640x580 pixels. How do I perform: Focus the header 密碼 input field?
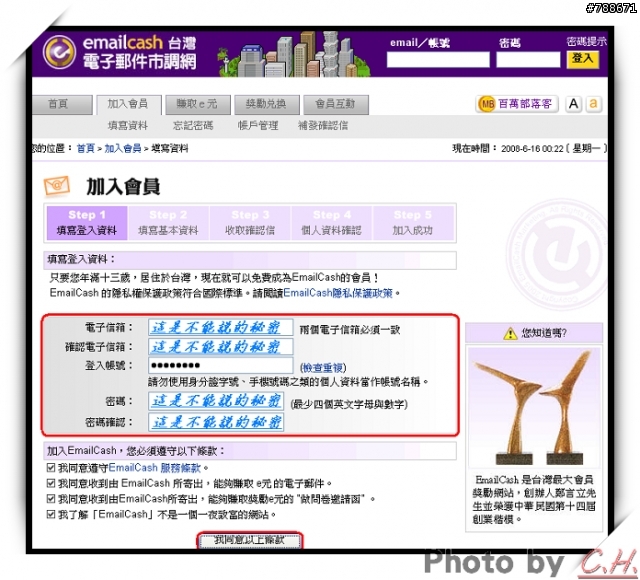tap(528, 60)
